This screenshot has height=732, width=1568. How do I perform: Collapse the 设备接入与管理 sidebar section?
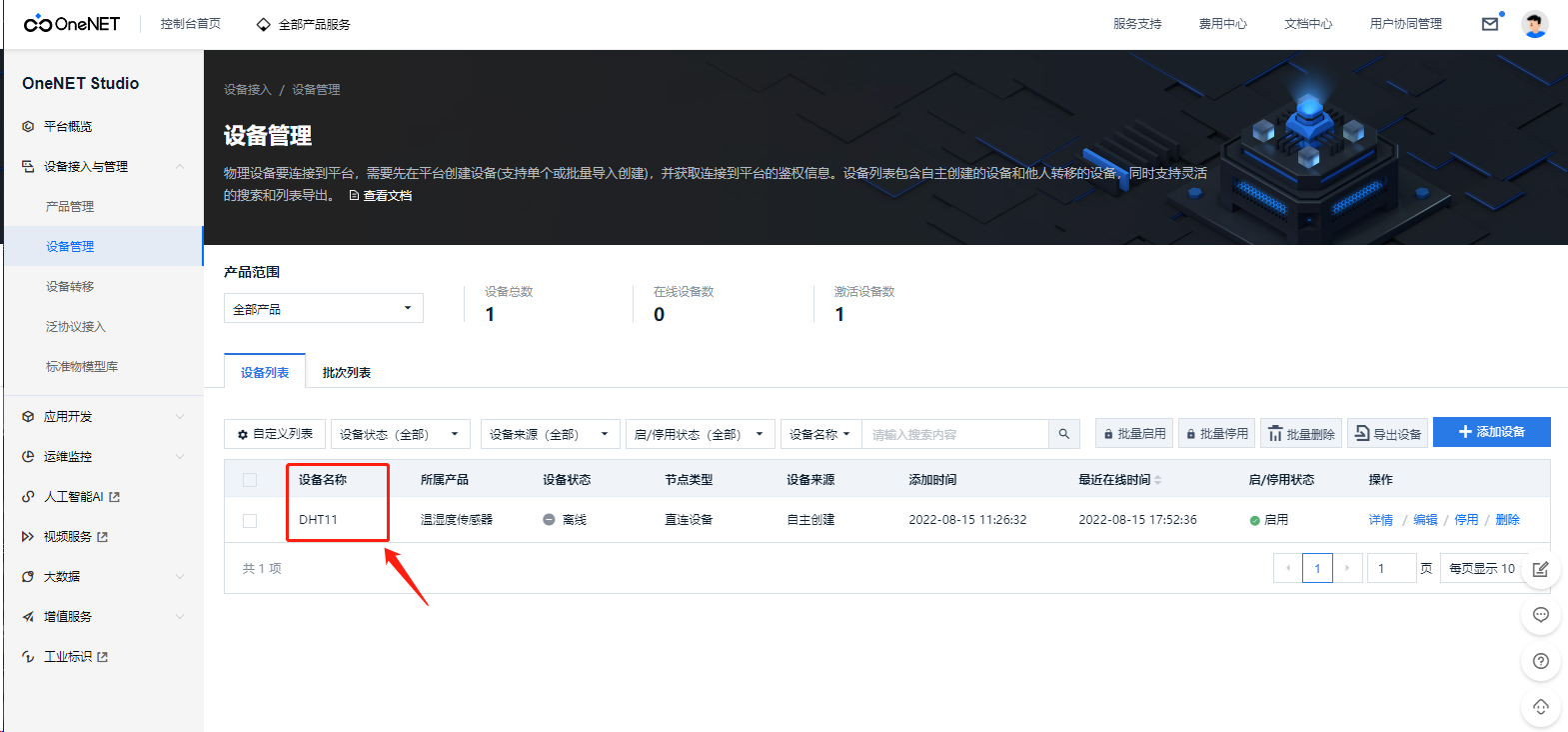[x=180, y=167]
